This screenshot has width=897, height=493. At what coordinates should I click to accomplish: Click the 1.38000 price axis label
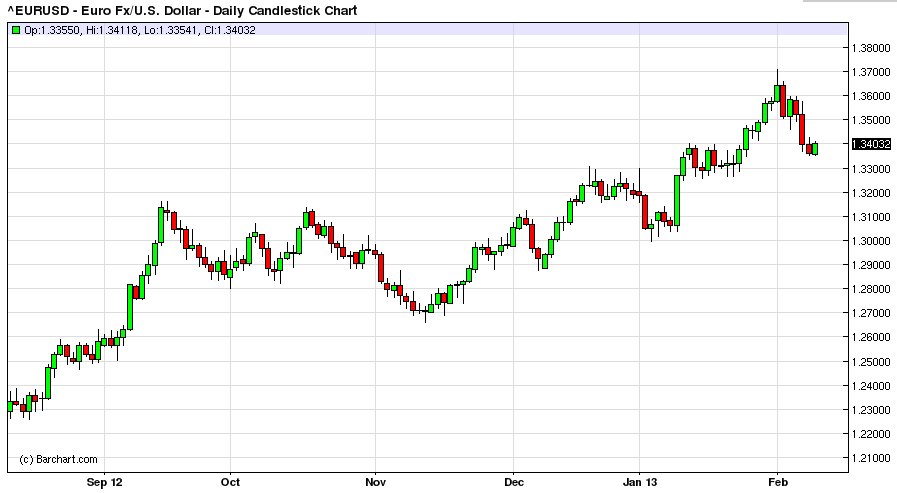871,48
